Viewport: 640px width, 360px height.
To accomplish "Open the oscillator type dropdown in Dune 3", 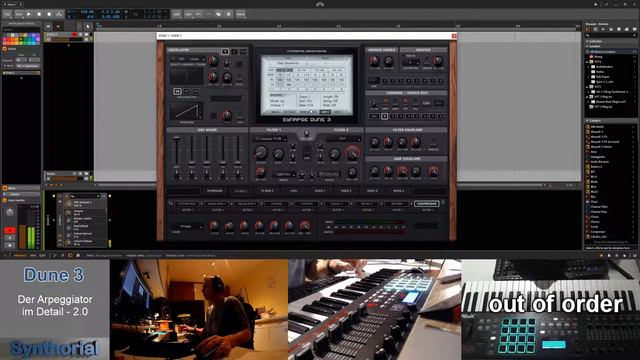I will tap(189, 59).
